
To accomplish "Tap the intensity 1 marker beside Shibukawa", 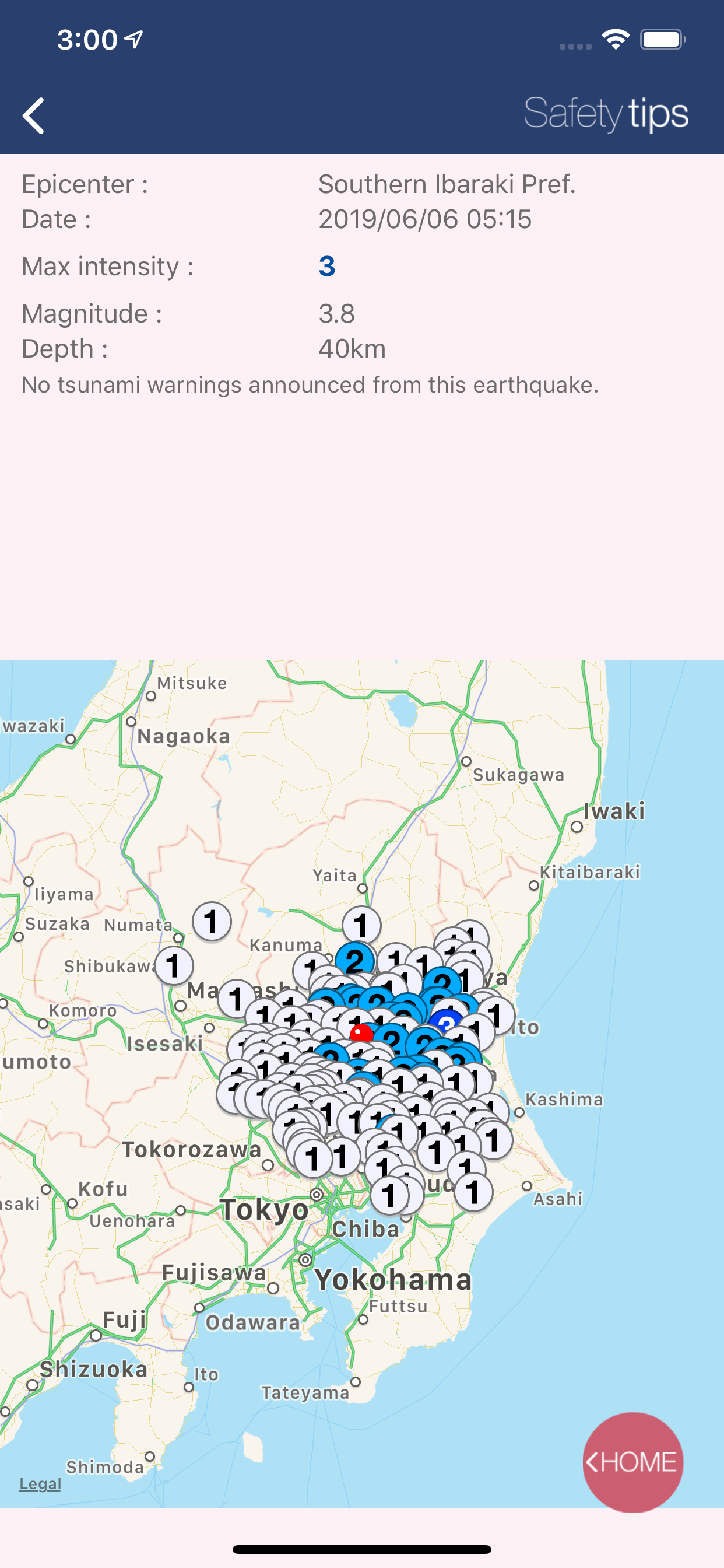I will click(x=174, y=966).
